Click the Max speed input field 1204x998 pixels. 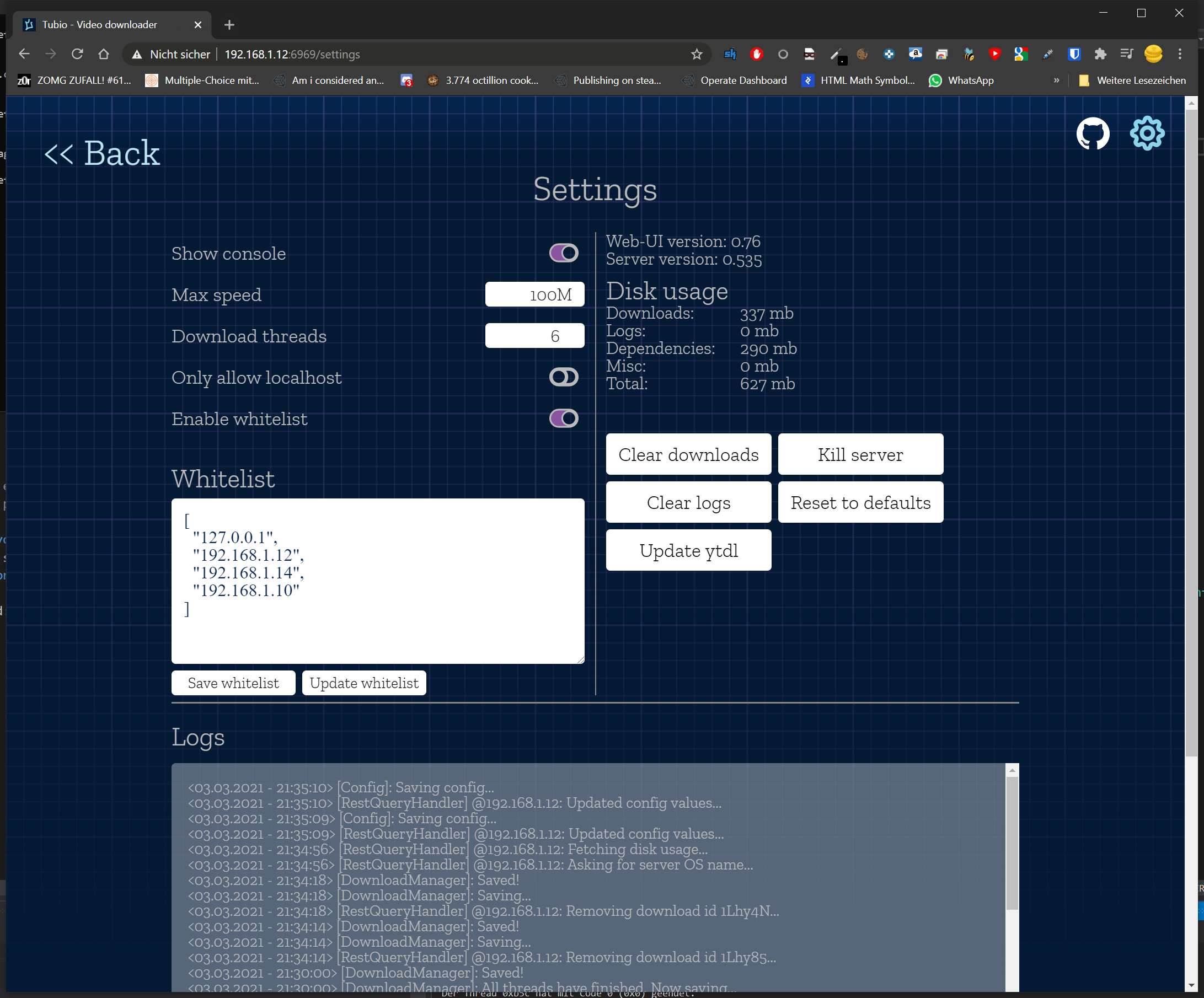point(534,294)
